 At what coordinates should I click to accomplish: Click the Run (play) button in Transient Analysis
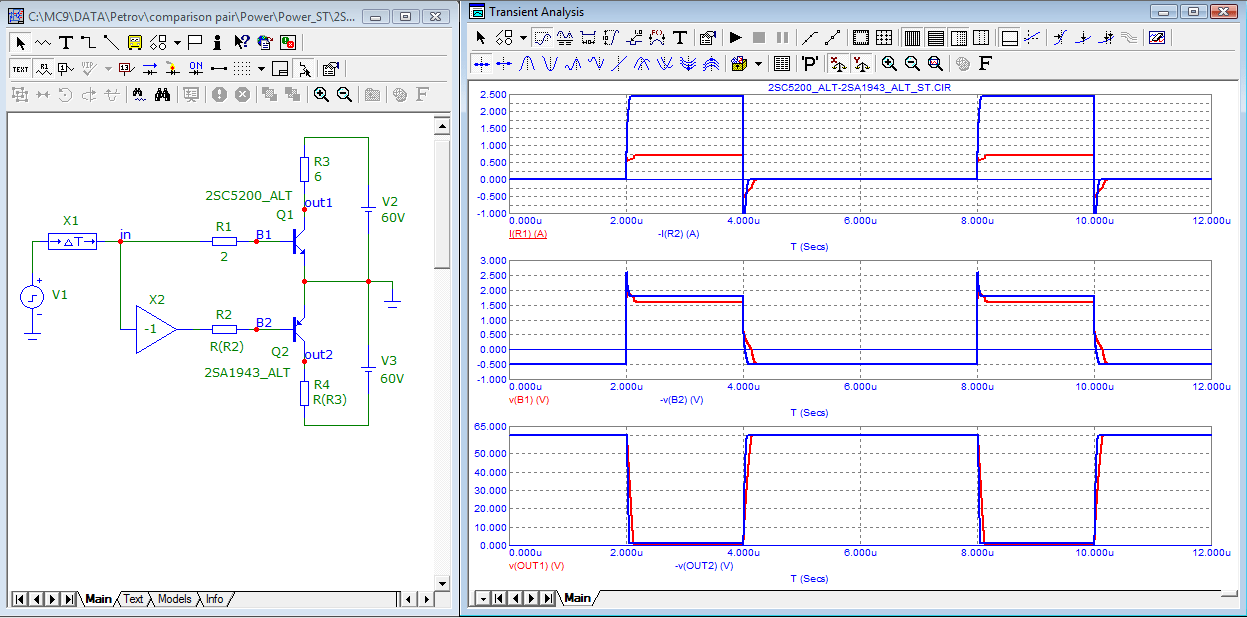tap(735, 38)
